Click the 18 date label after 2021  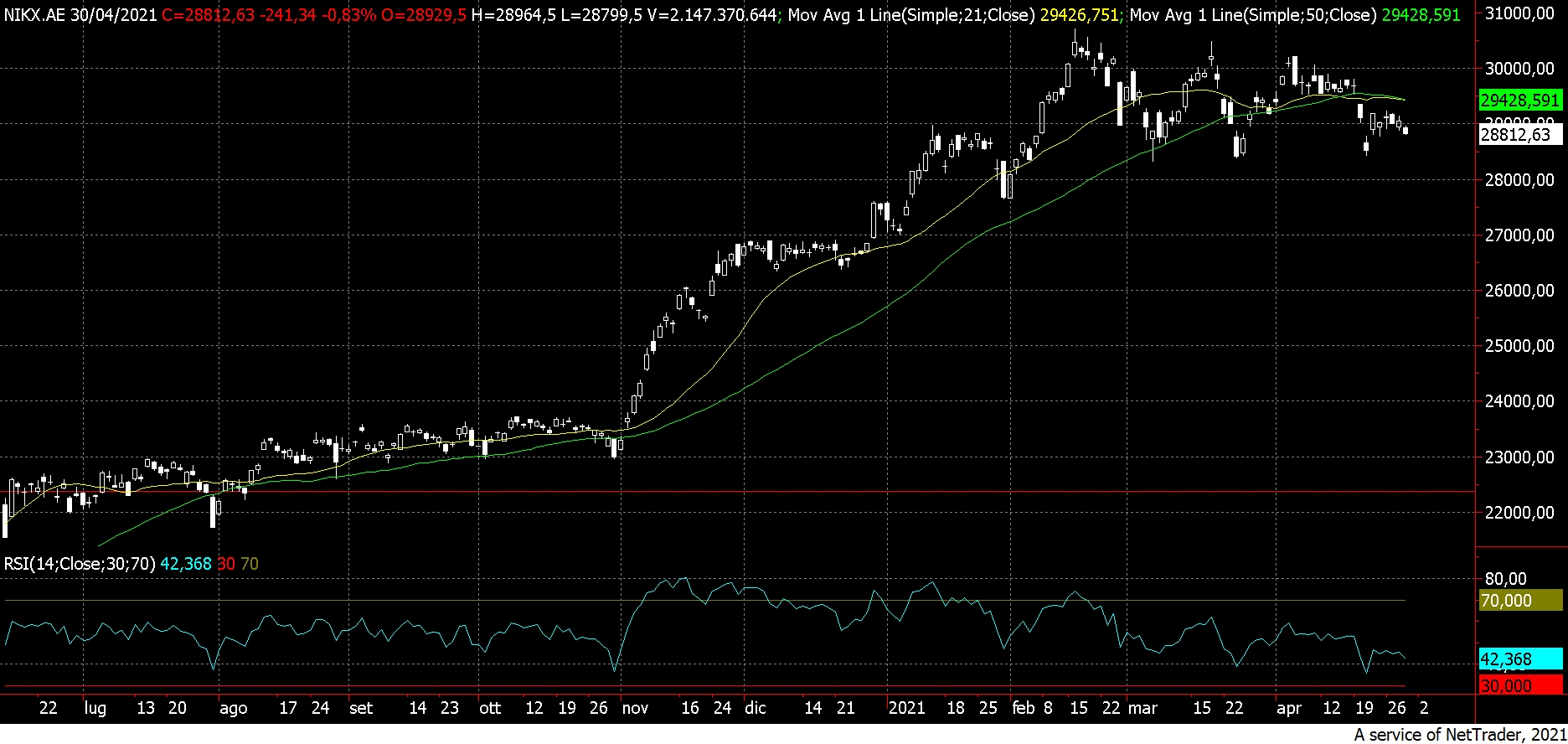click(x=956, y=708)
